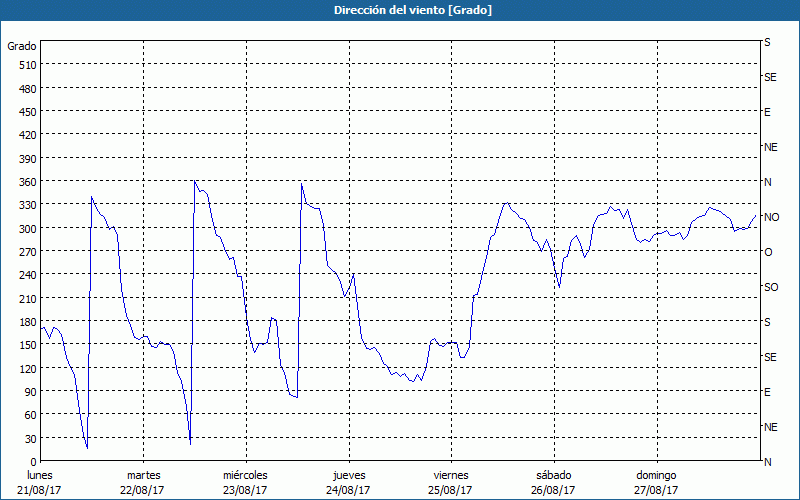
Task: Click the chart title Dirección del viento
Action: point(400,10)
